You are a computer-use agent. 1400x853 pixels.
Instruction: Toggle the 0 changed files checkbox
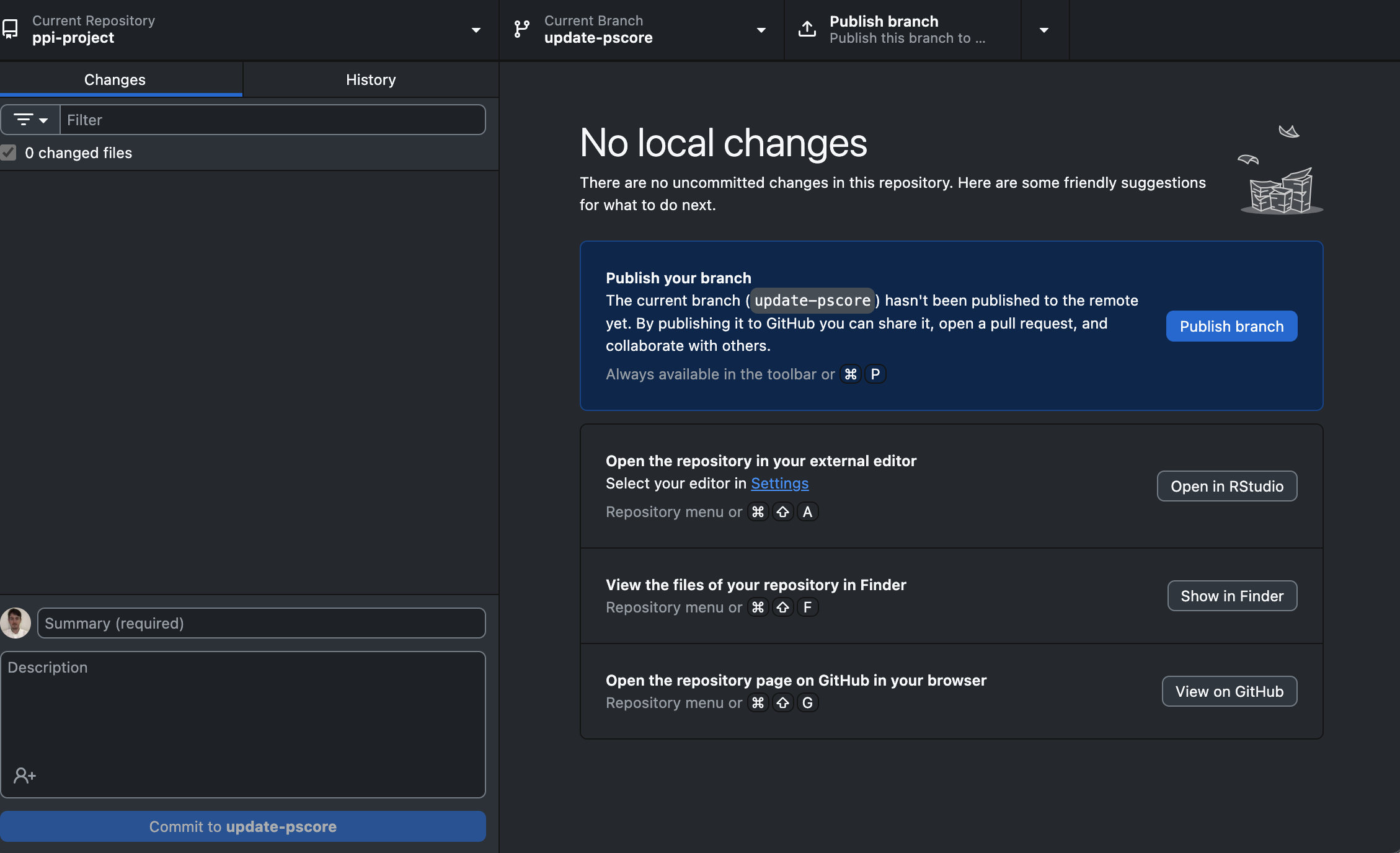click(x=9, y=152)
